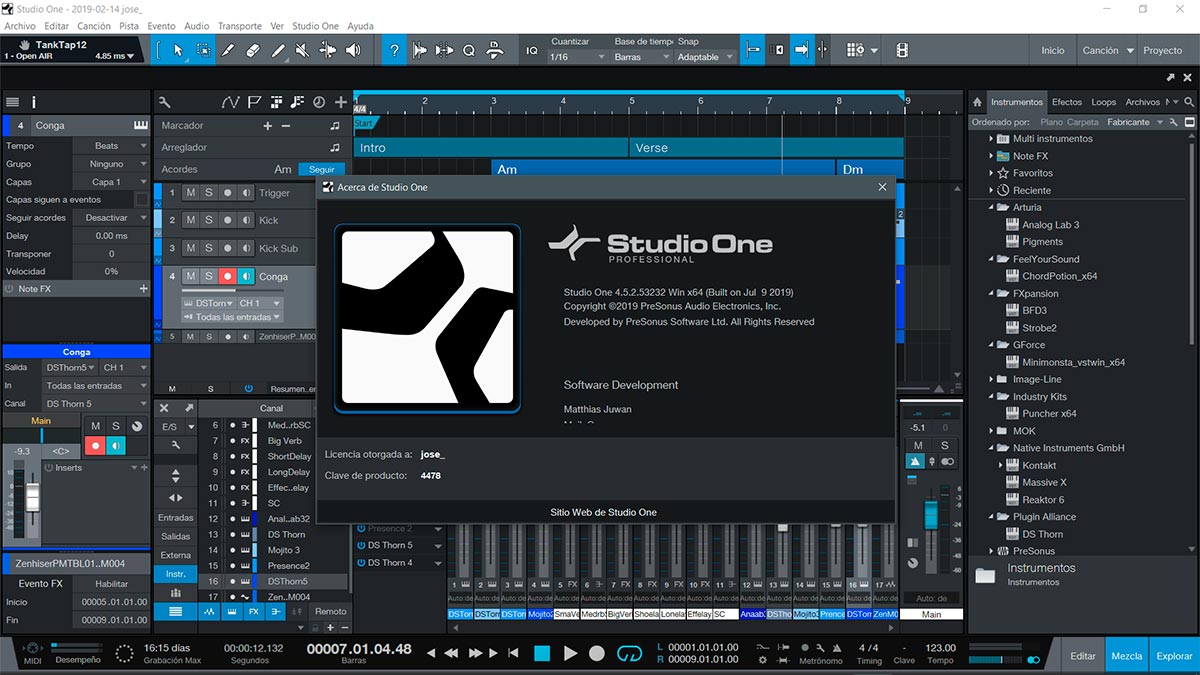Add a track with plus icon
1200x675 pixels.
click(341, 102)
